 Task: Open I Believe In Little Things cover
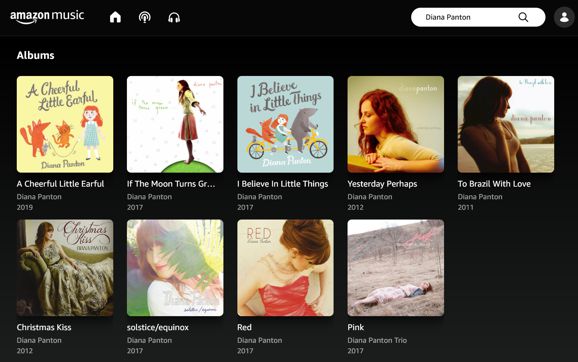pos(285,124)
